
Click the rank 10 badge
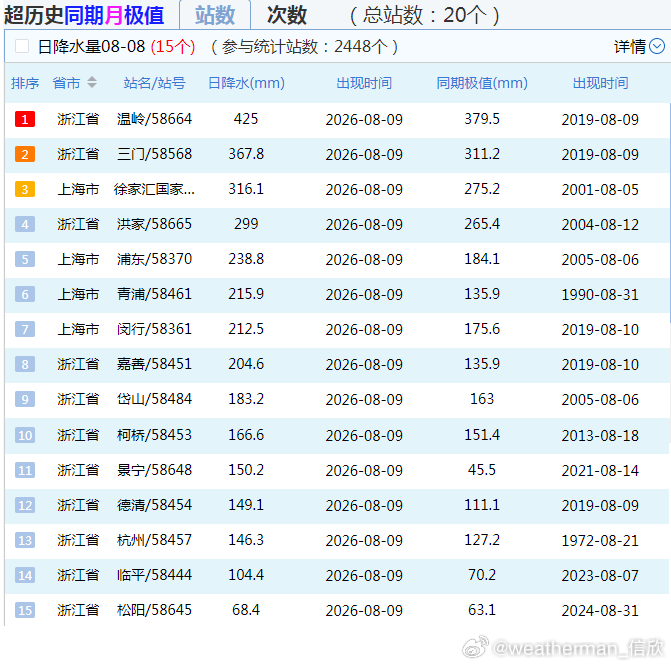click(25, 435)
